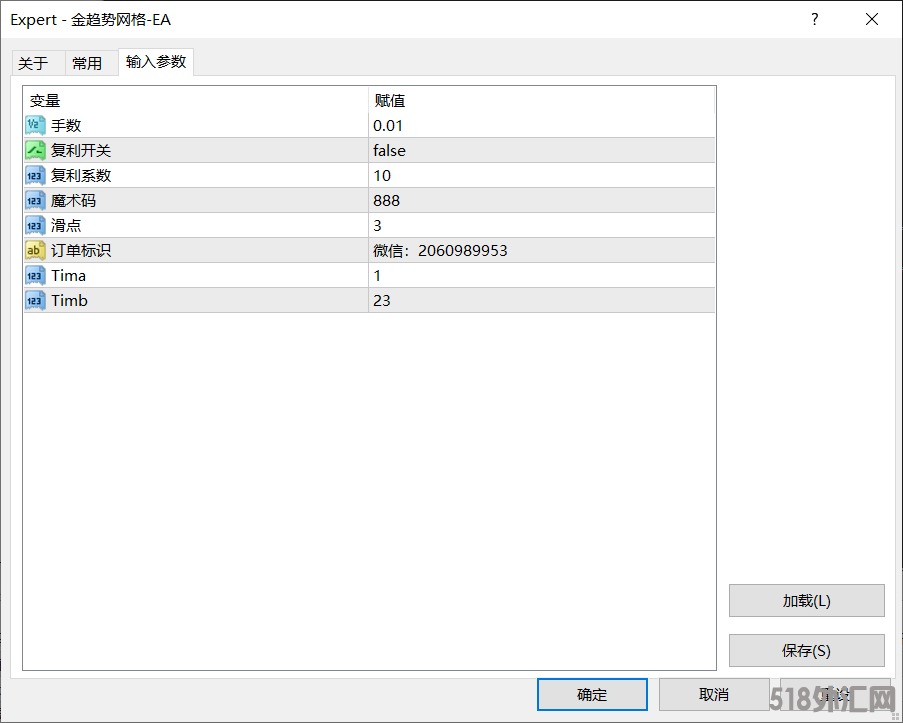Switch to the 常用 tab
Image resolution: width=903 pixels, height=723 pixels.
(x=92, y=63)
